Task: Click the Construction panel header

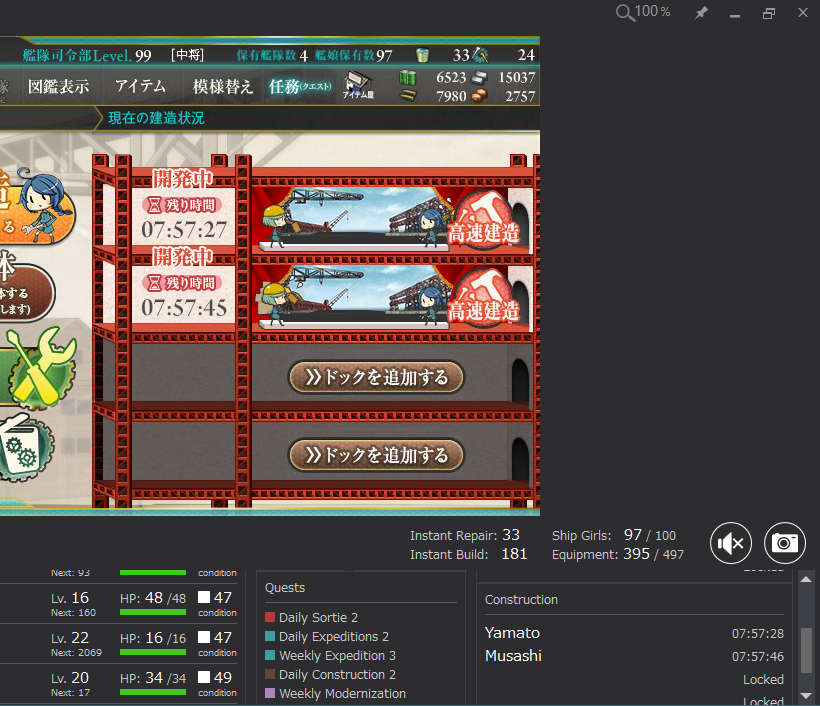Action: click(x=521, y=600)
